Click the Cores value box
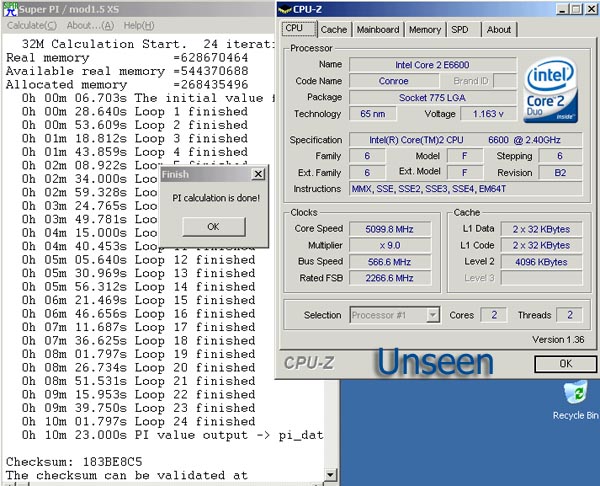This screenshot has width=600, height=486. (494, 315)
